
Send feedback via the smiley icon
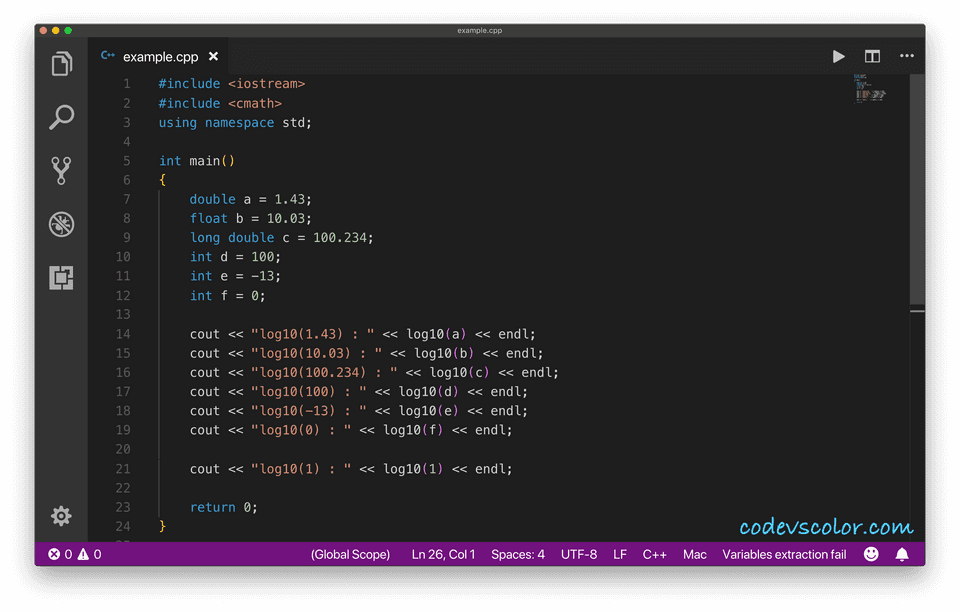[871, 553]
